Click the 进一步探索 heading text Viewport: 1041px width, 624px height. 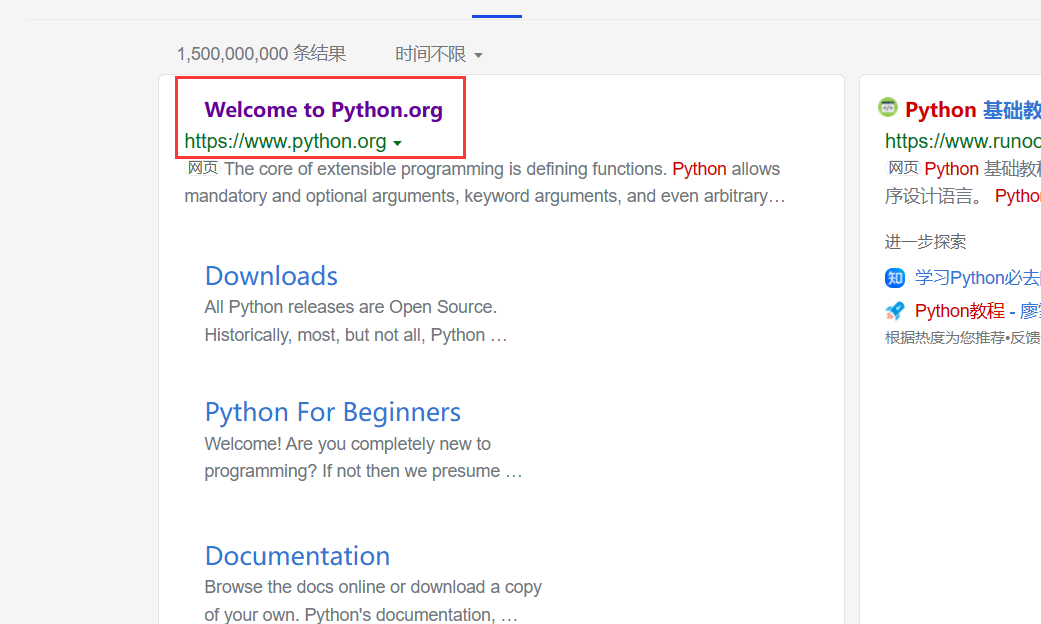pyautogui.click(x=925, y=242)
